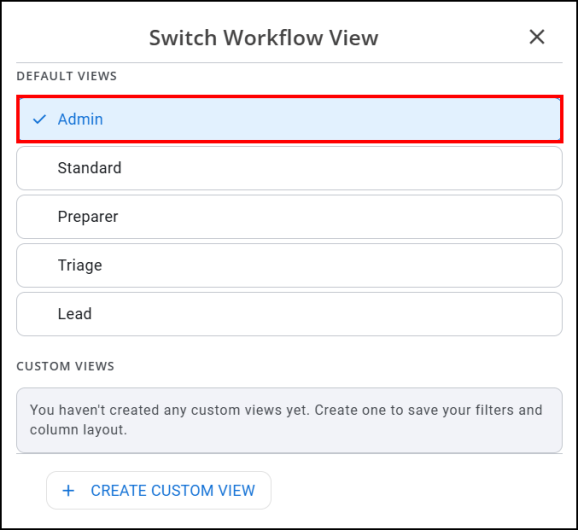
Task: Click the blue checkmark beside Admin
Action: point(39,119)
